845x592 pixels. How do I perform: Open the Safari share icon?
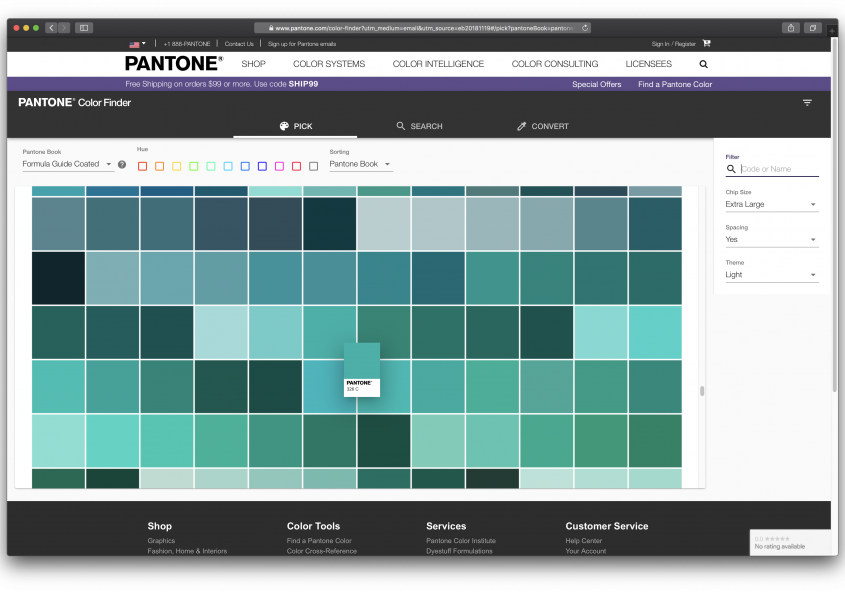[791, 28]
